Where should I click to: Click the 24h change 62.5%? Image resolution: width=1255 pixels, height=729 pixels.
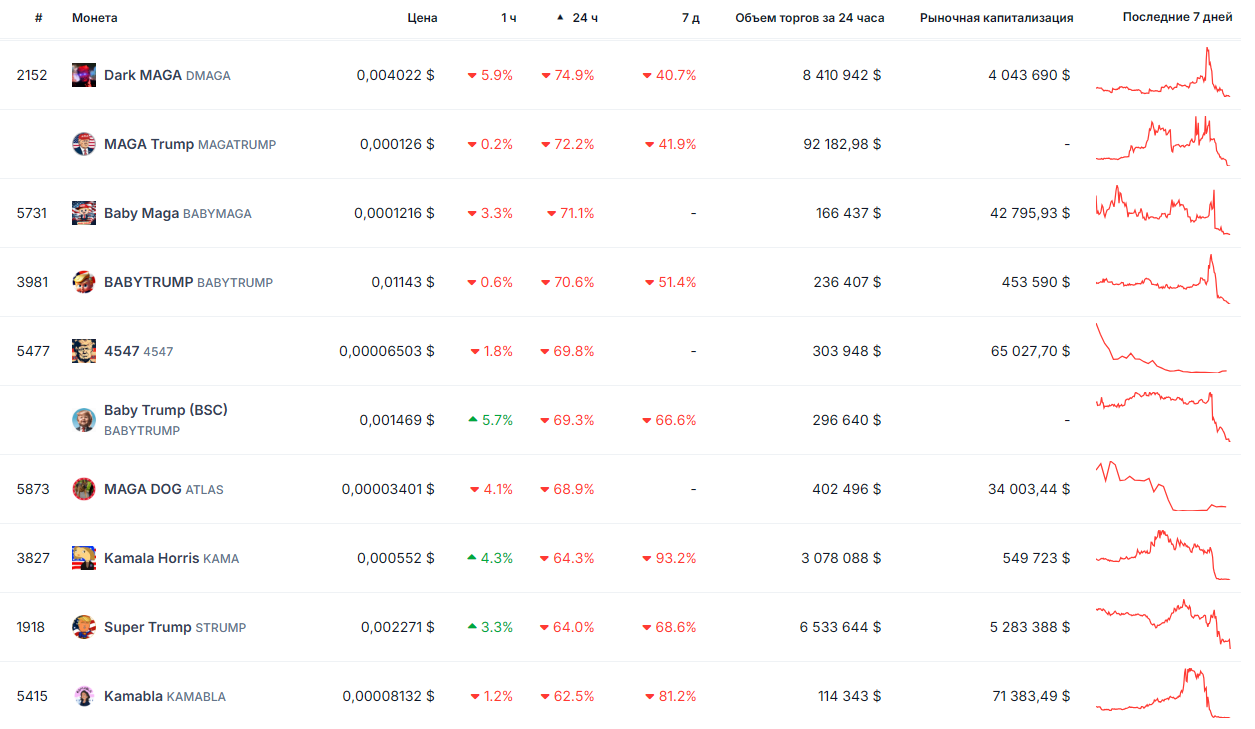tap(568, 696)
